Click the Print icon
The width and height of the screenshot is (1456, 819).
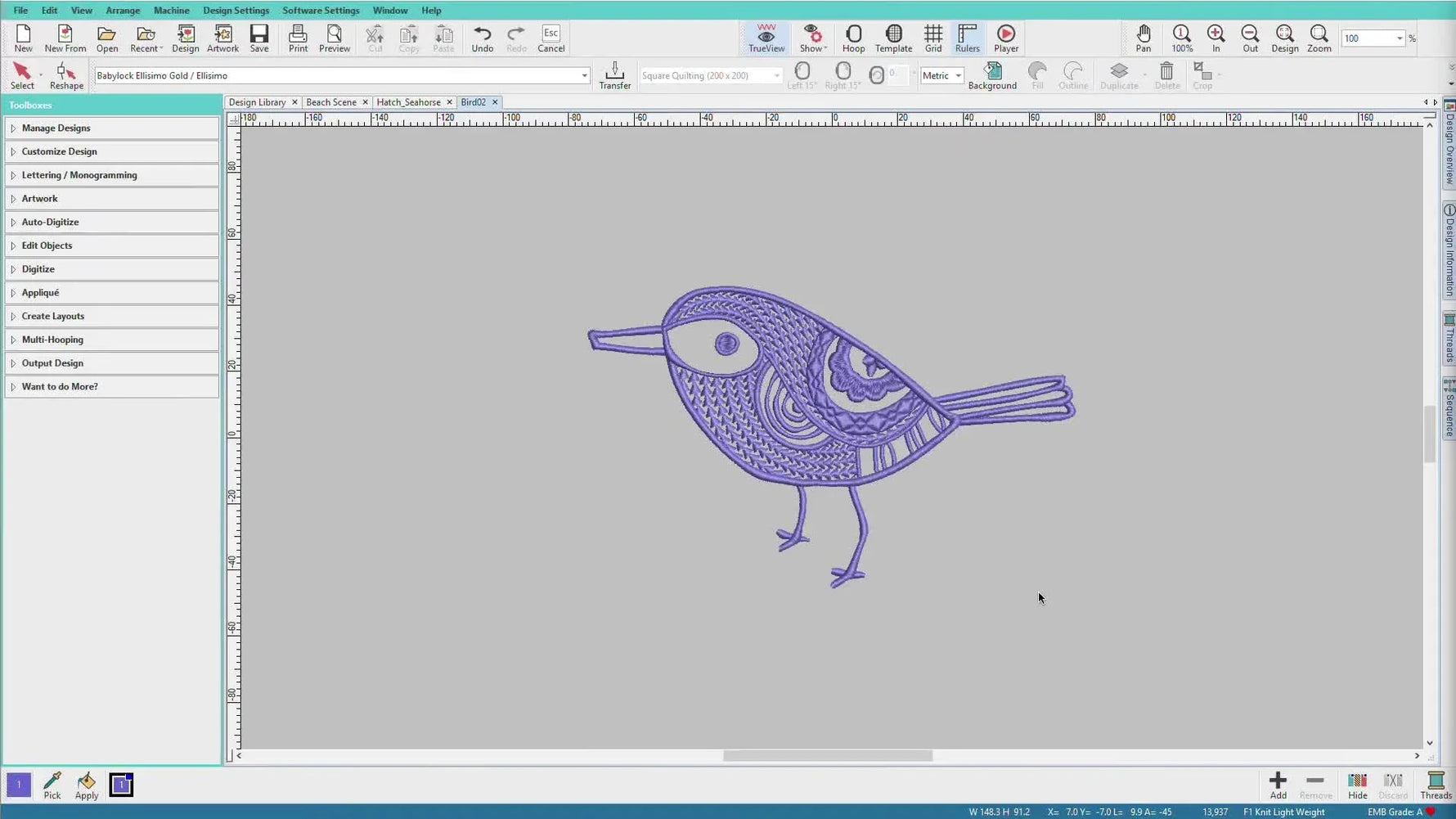298,38
